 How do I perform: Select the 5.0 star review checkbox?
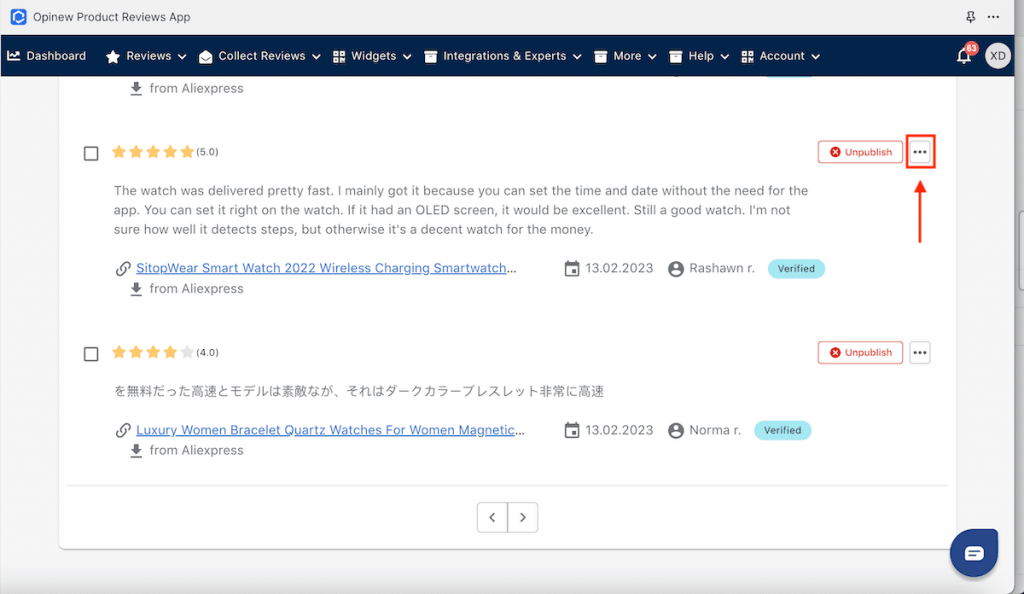(x=91, y=153)
